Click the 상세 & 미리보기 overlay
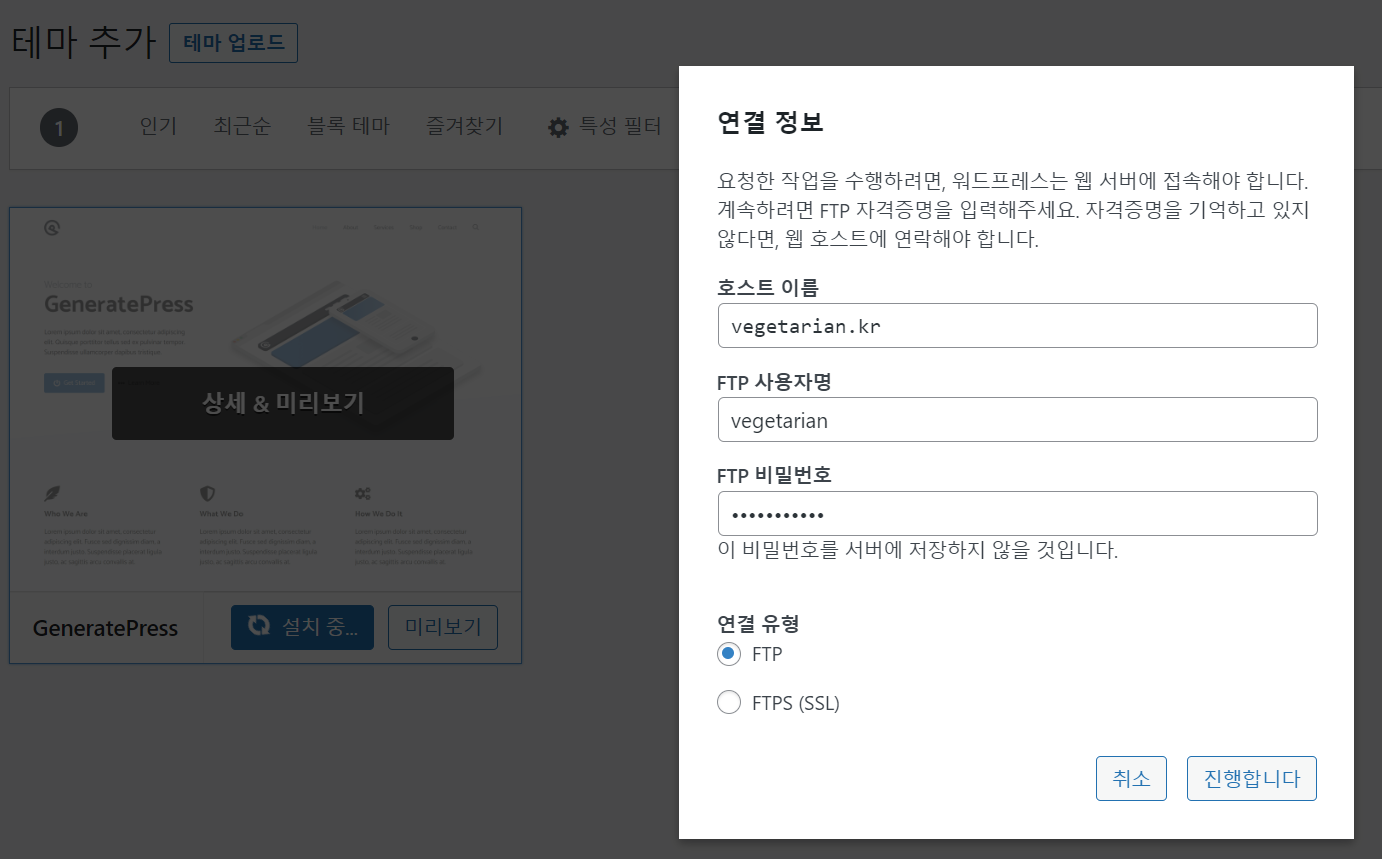This screenshot has width=1382, height=859. pos(283,403)
